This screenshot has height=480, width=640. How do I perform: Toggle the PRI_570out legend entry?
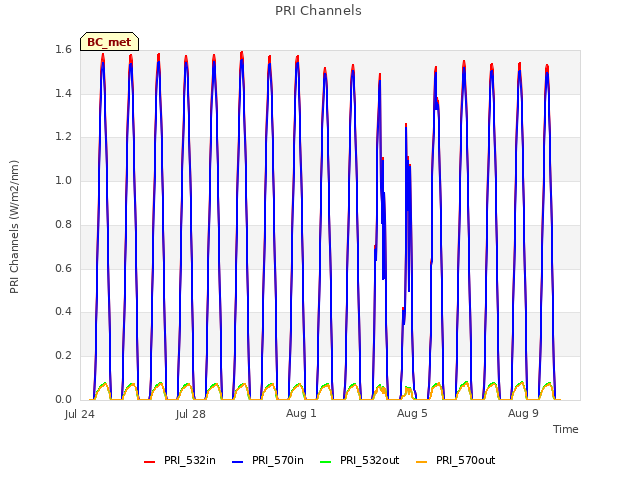tap(456, 460)
